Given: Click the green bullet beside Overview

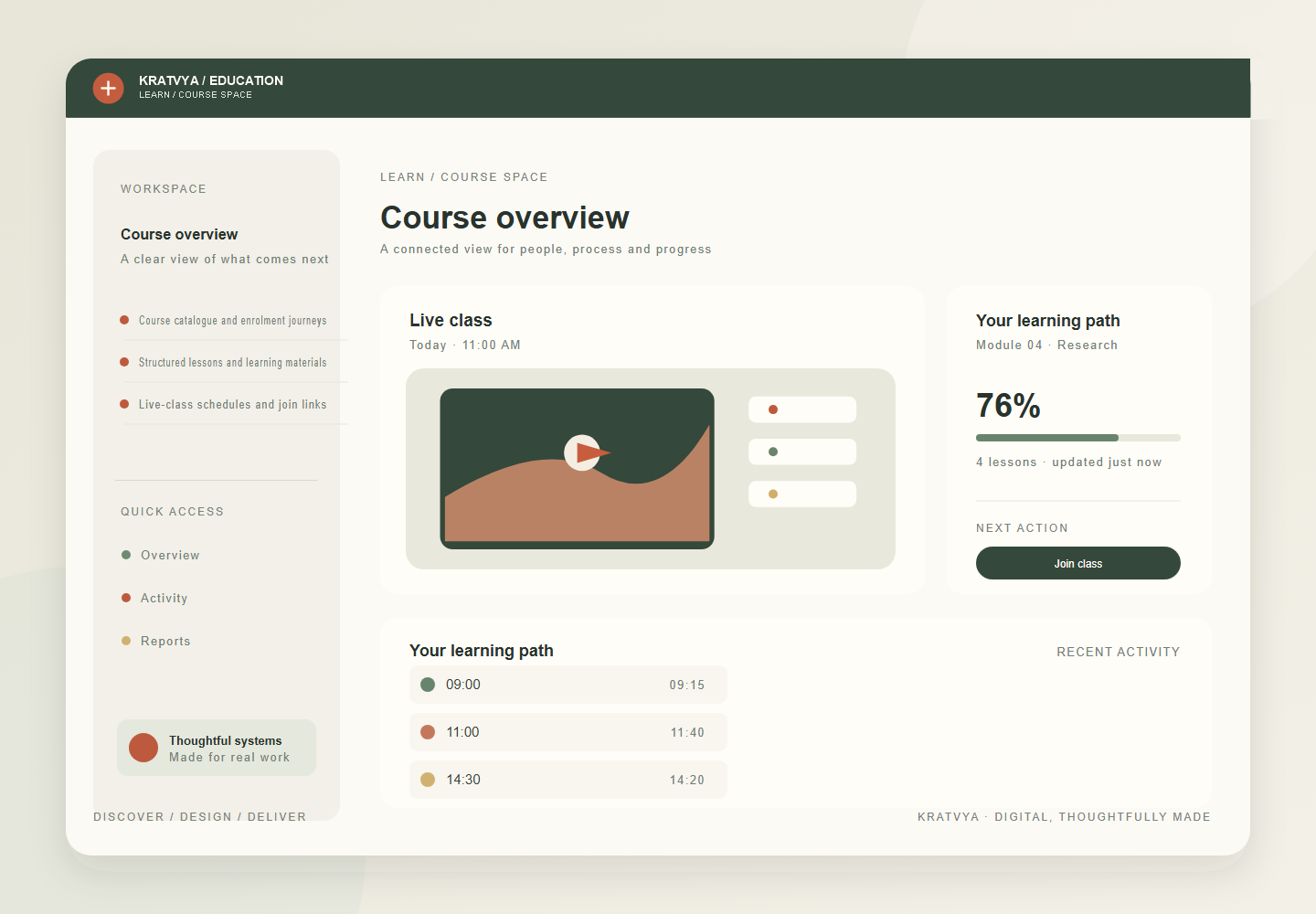Looking at the screenshot, I should (126, 555).
